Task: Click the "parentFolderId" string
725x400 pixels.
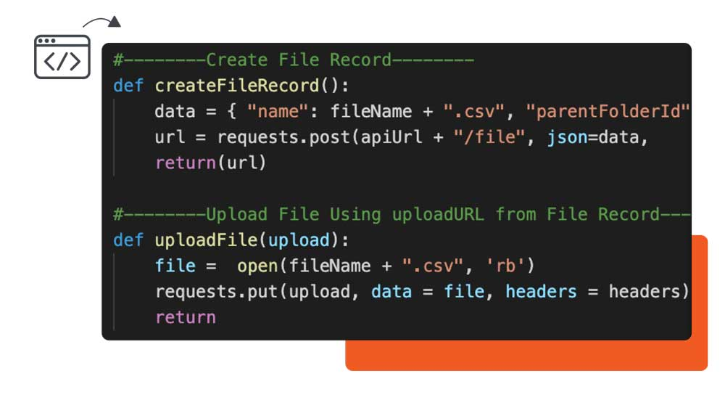Action: click(608, 111)
